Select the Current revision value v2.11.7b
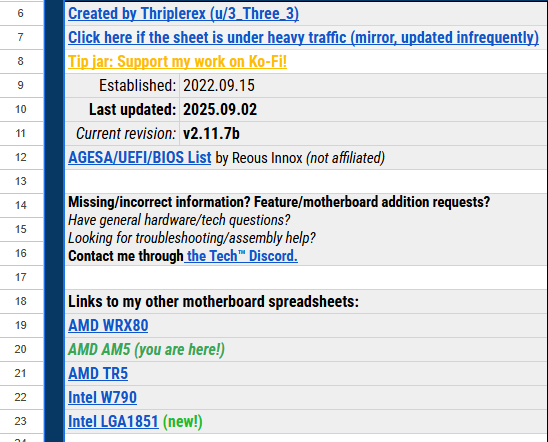Viewport: 548px width, 442px height. click(x=363, y=133)
